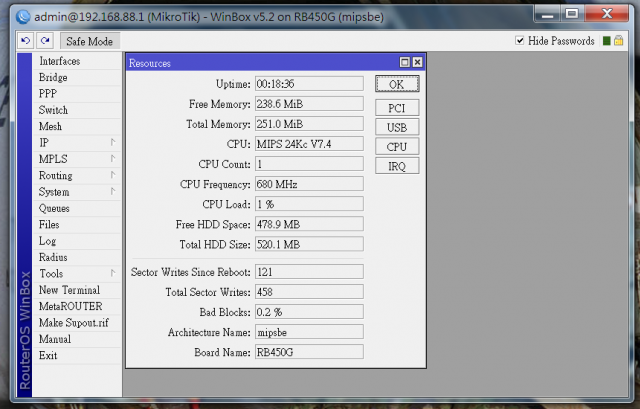
Task: Open the Radius menu item
Action: 77,257
